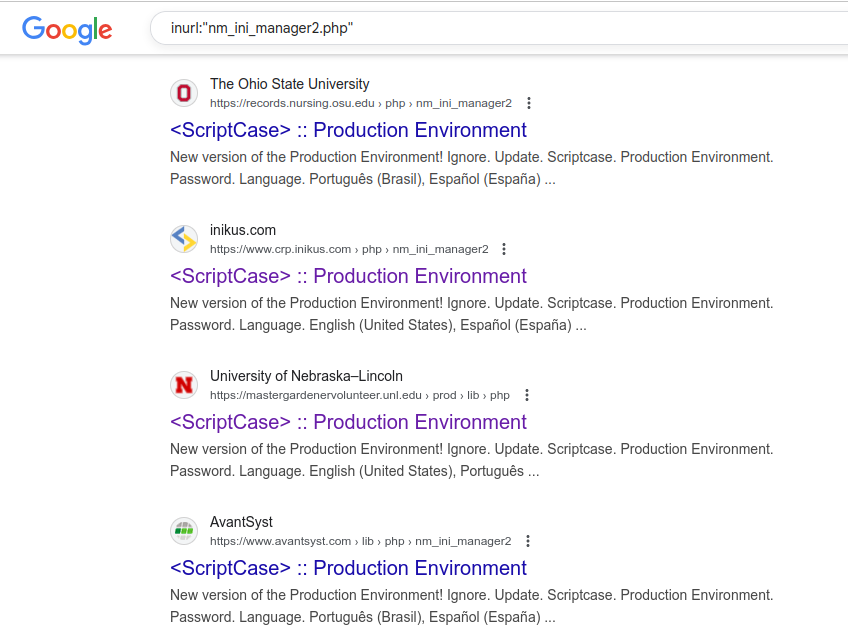Click the inikus.com site favicon
848x644 pixels.
pyautogui.click(x=184, y=239)
